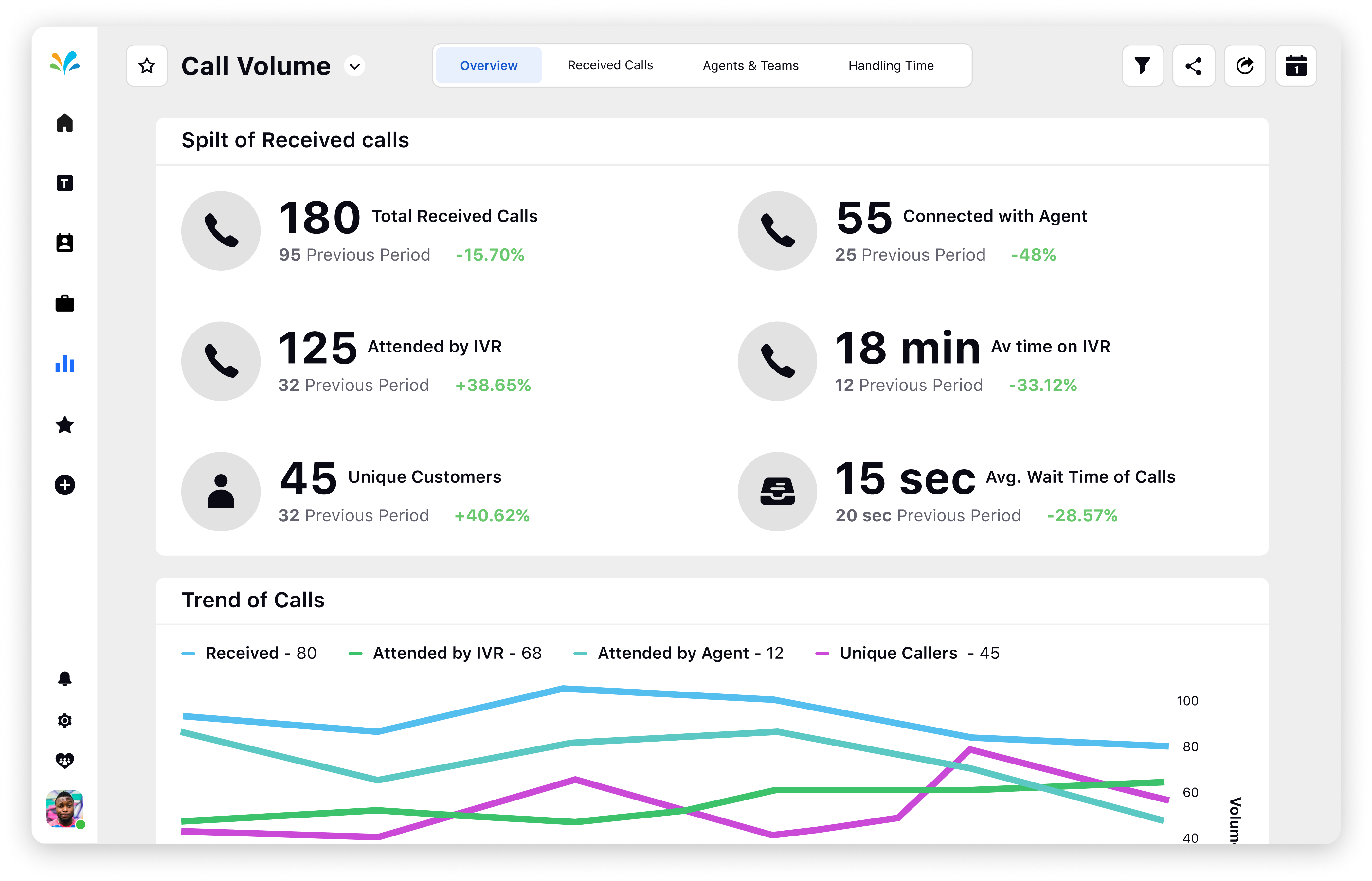This screenshot has height=881, width=1372.
Task: Switch to the Received Calls tab
Action: pyautogui.click(x=609, y=65)
